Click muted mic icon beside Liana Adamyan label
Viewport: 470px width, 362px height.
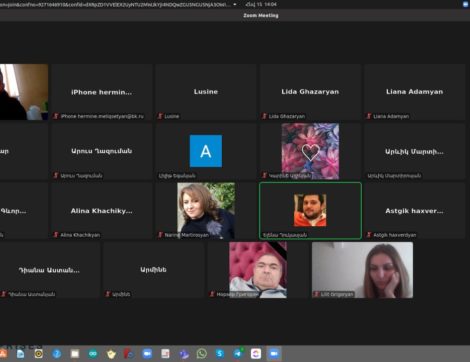(369, 116)
